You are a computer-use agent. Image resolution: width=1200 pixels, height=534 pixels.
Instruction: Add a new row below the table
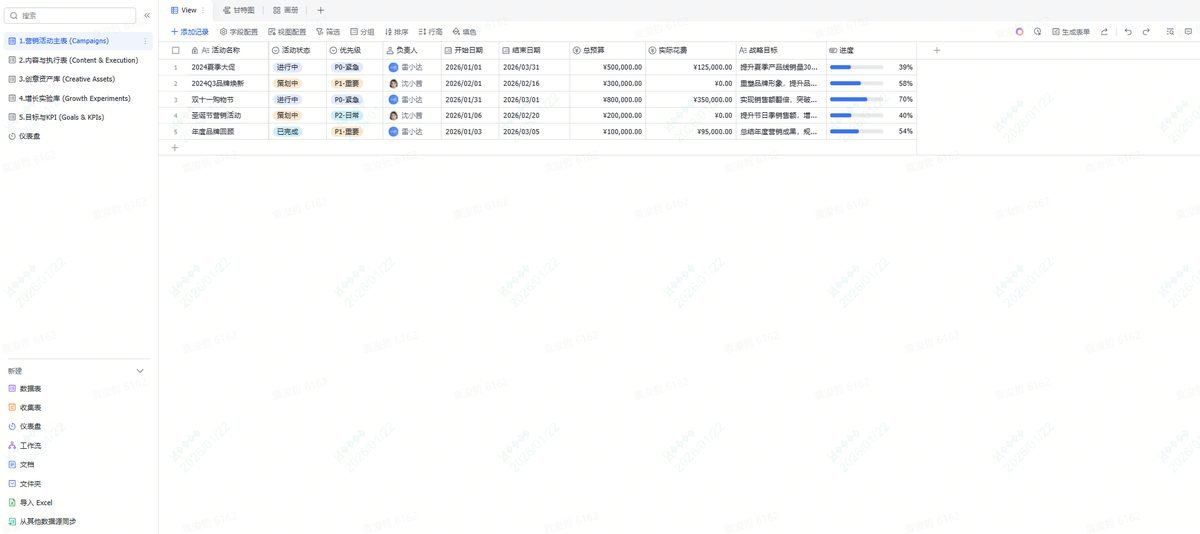(x=174, y=148)
